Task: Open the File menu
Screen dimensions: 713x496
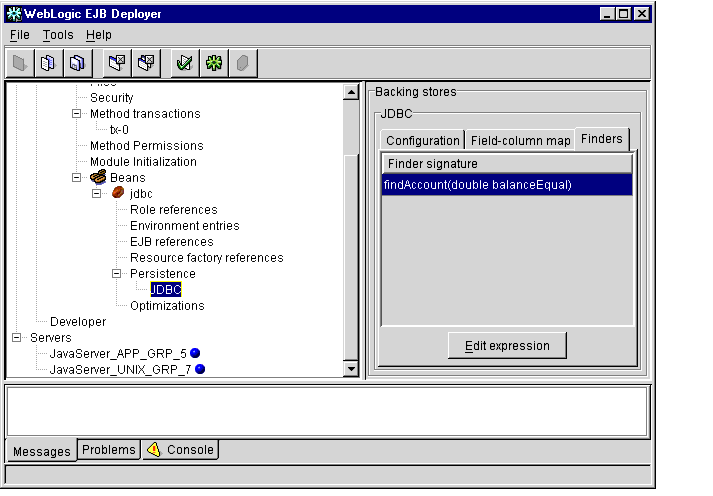Action: click(x=20, y=35)
